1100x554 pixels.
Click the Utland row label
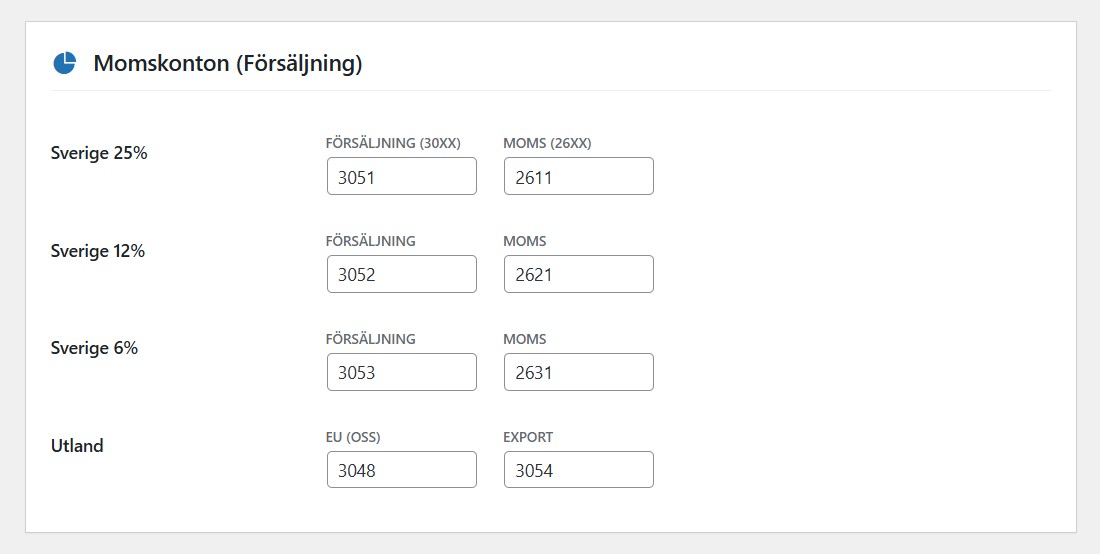(77, 446)
